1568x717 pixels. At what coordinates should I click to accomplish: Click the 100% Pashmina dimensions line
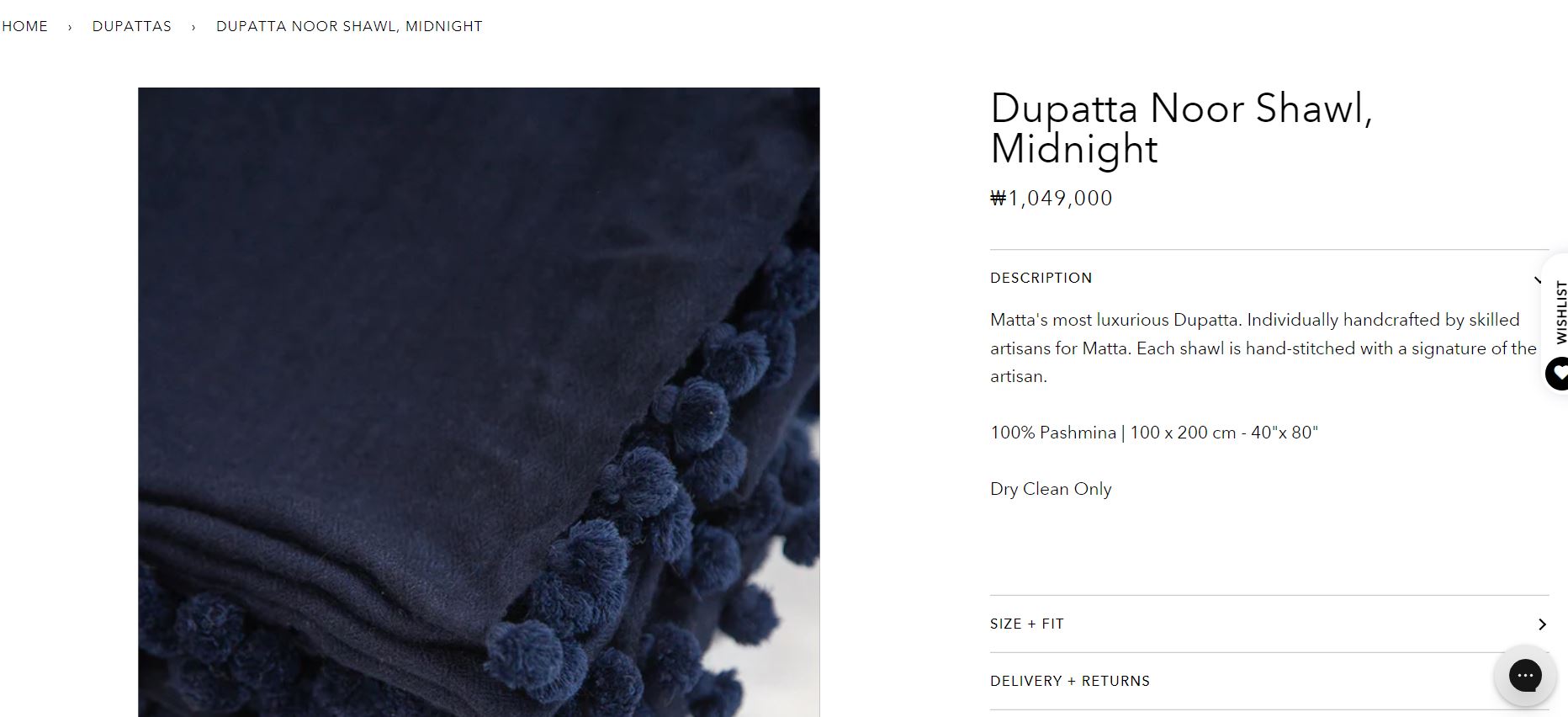point(1154,433)
